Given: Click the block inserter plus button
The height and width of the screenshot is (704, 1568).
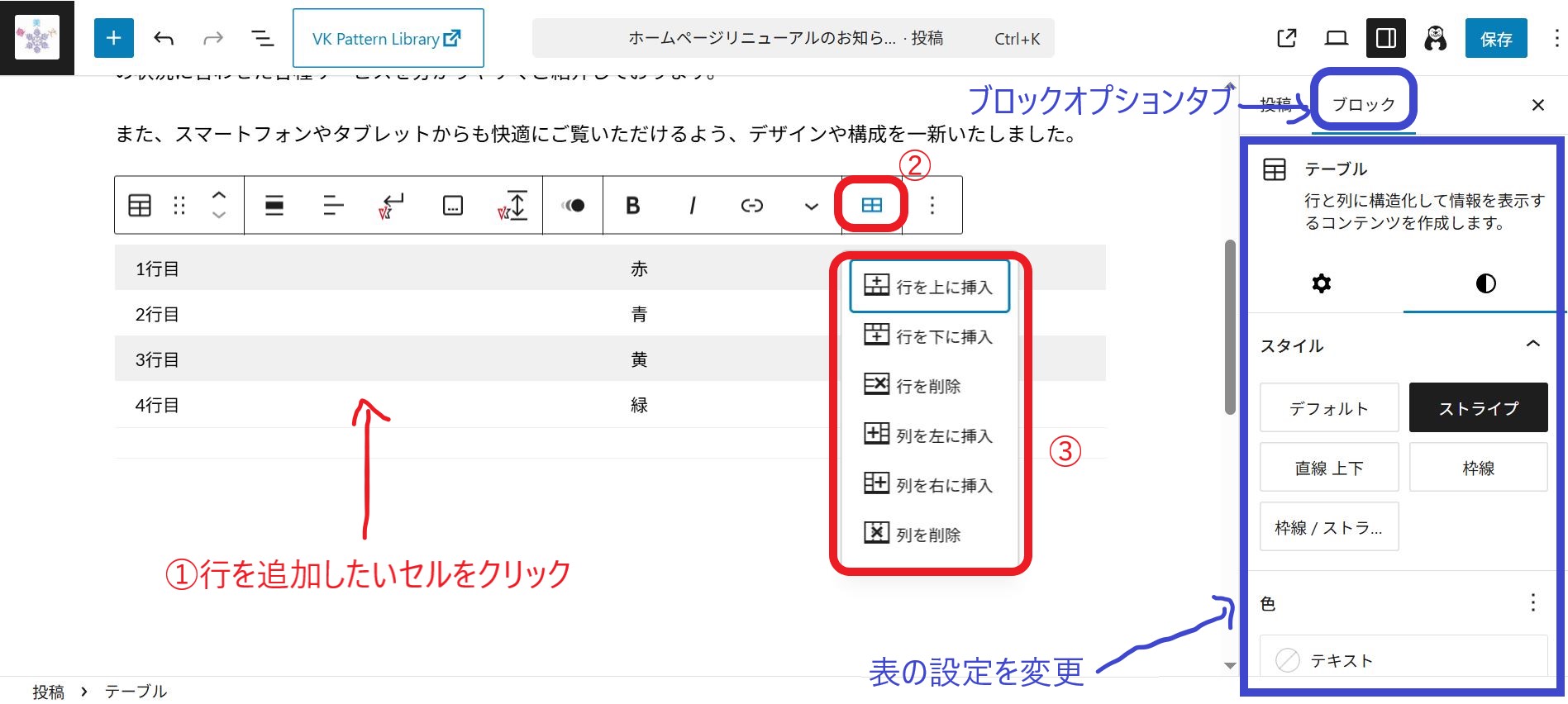Looking at the screenshot, I should 113,38.
